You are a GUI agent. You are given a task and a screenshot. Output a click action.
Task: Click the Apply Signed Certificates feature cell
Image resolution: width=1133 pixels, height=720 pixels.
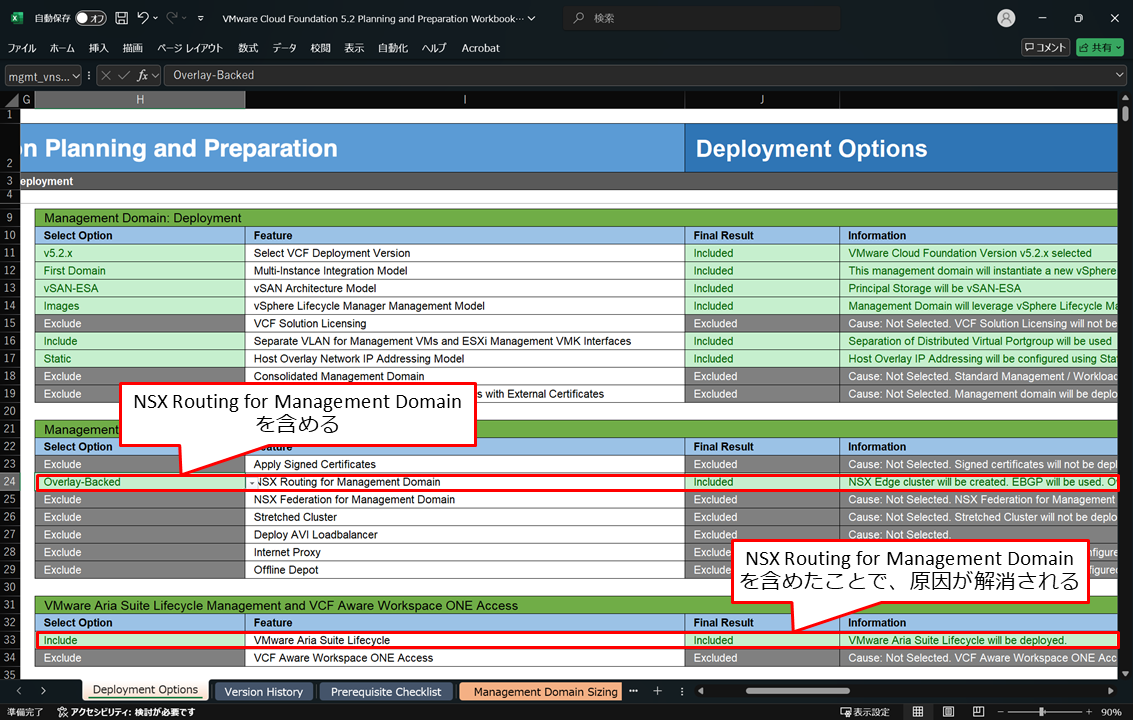click(x=465, y=464)
